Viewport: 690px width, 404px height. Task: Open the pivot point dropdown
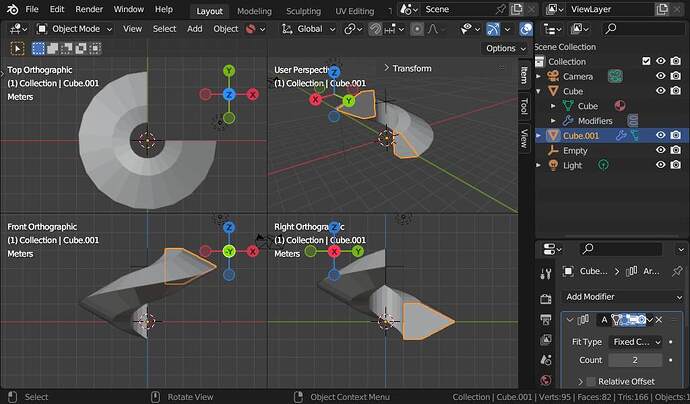[x=353, y=29]
